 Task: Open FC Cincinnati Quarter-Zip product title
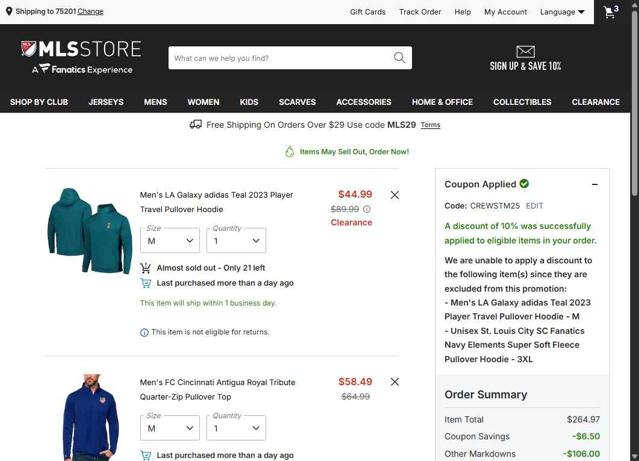[x=217, y=390]
